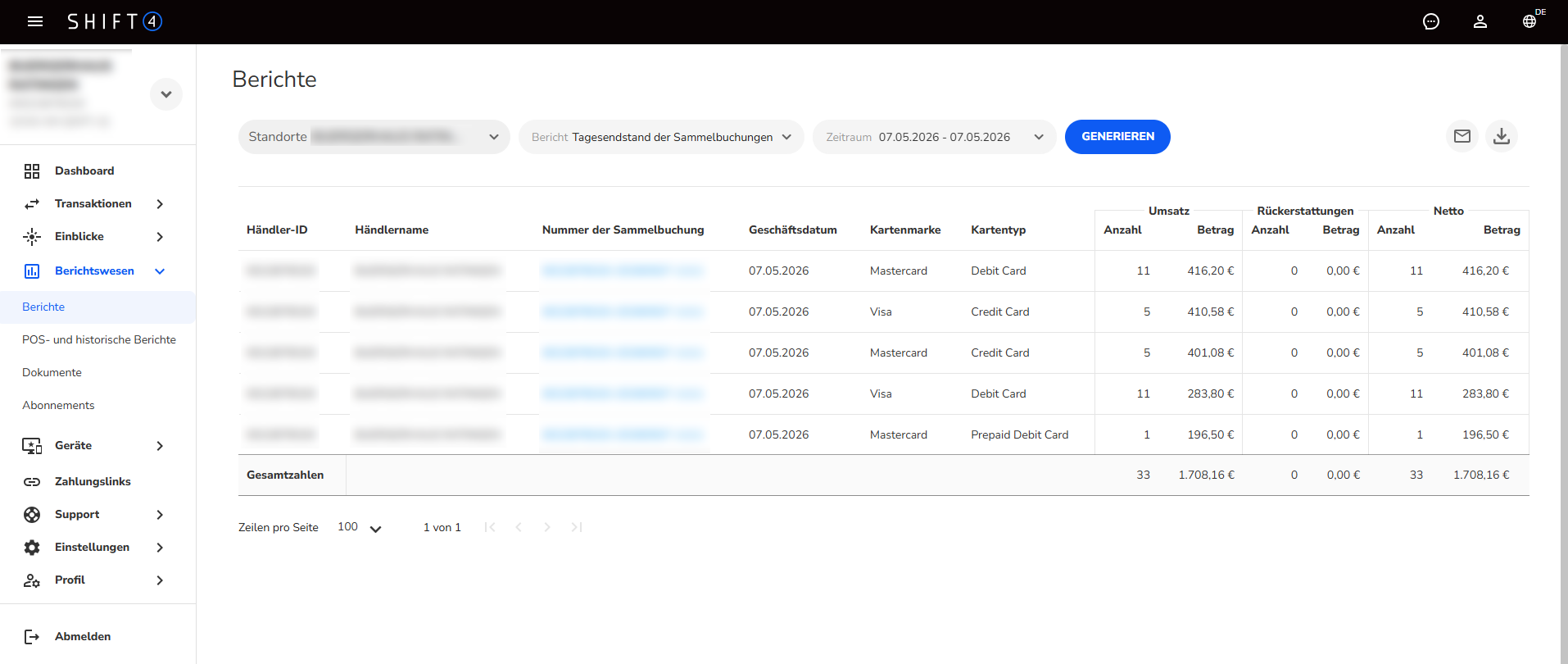Image resolution: width=1568 pixels, height=664 pixels.
Task: Click the Händler-ID column header
Action: point(277,230)
